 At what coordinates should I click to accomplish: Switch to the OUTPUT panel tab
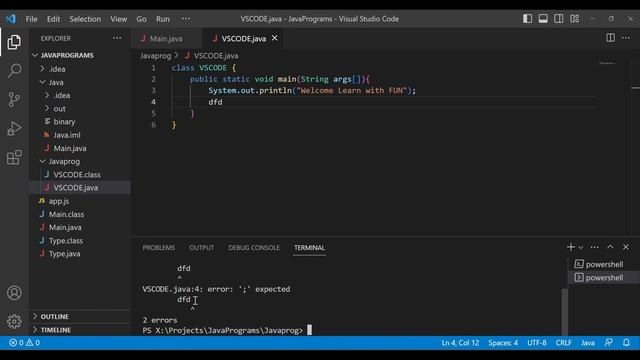click(201, 248)
